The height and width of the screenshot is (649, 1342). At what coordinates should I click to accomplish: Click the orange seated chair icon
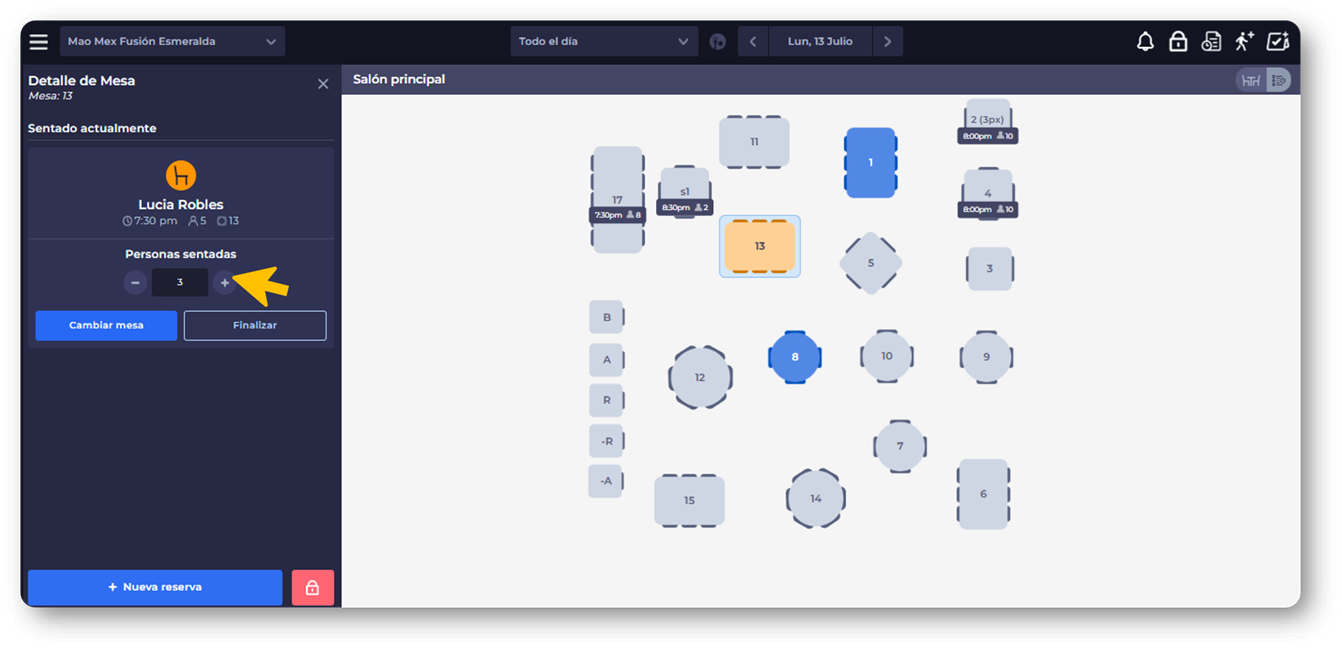coord(181,175)
